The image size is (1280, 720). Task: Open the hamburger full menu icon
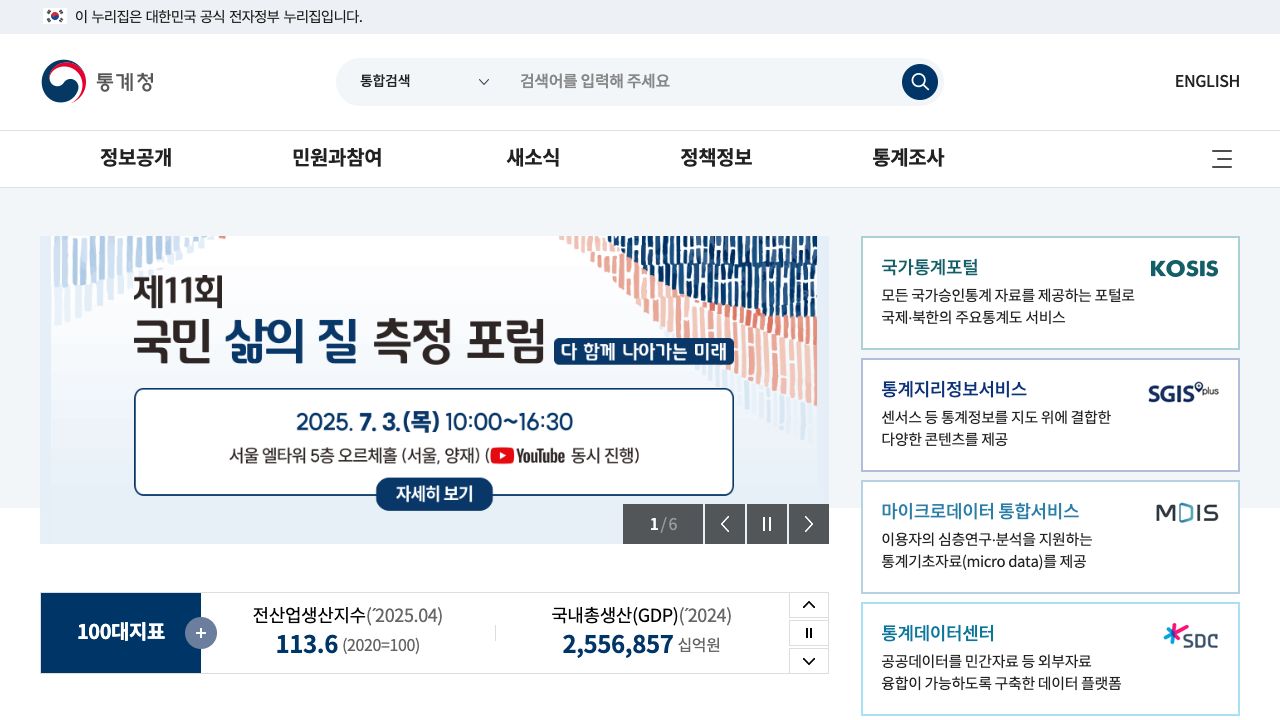coord(1221,159)
